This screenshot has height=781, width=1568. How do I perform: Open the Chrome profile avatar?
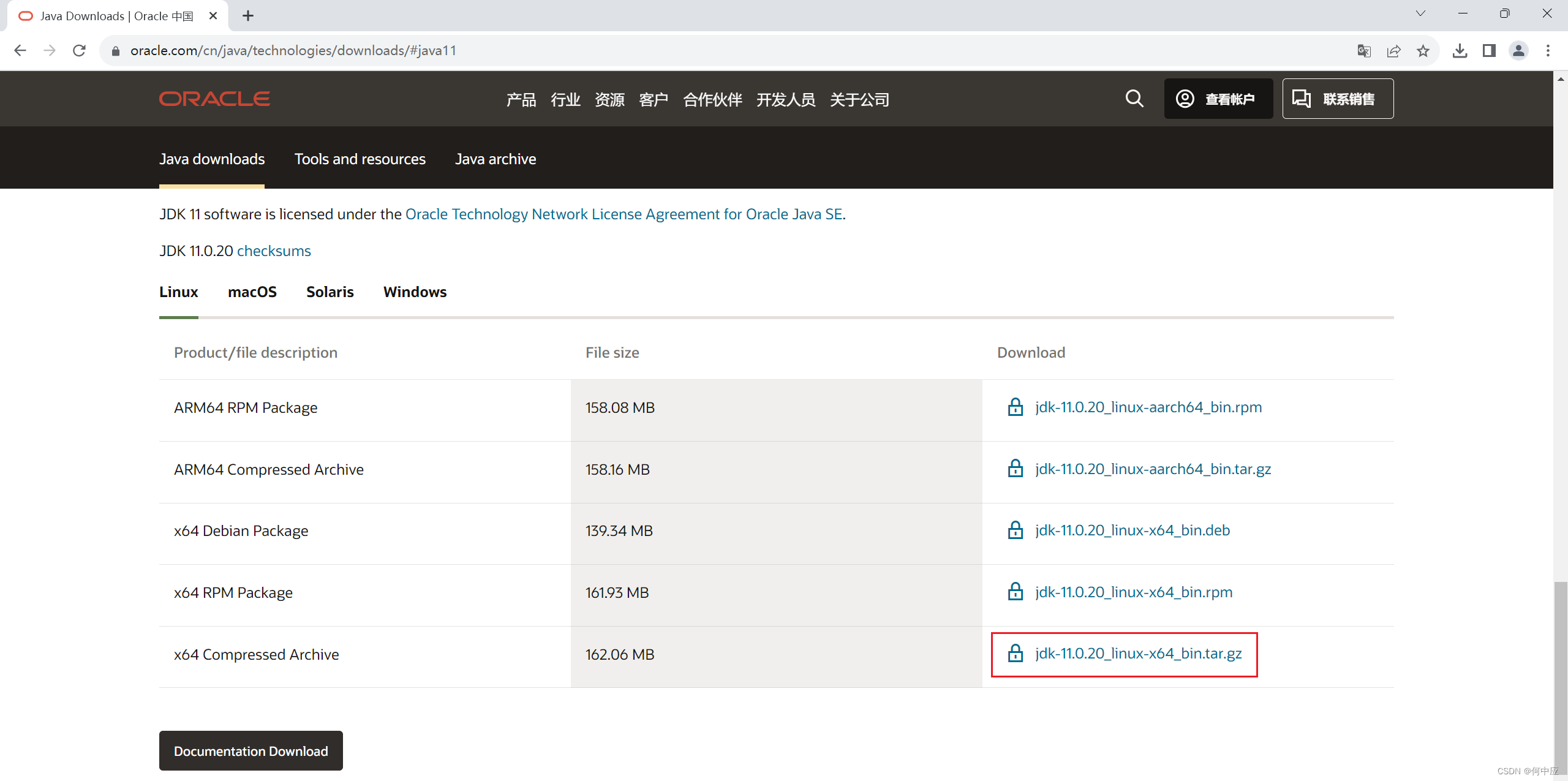[x=1518, y=51]
